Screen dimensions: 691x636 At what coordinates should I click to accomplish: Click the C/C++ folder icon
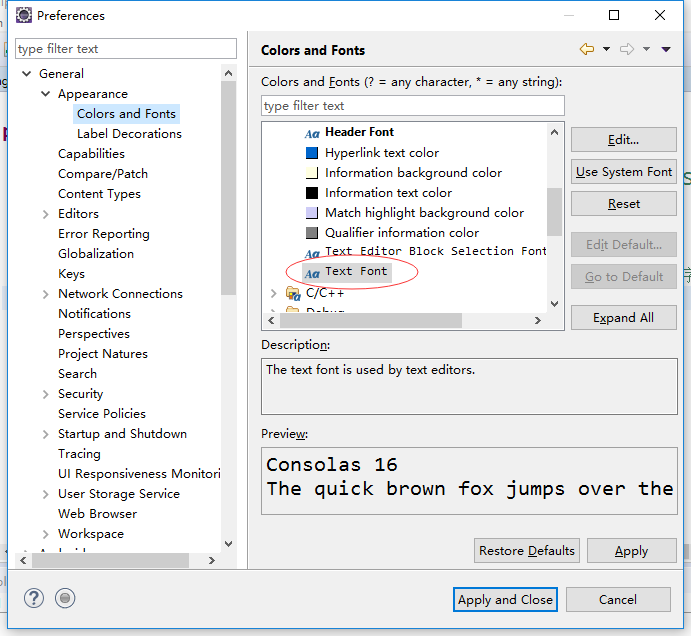(x=293, y=293)
